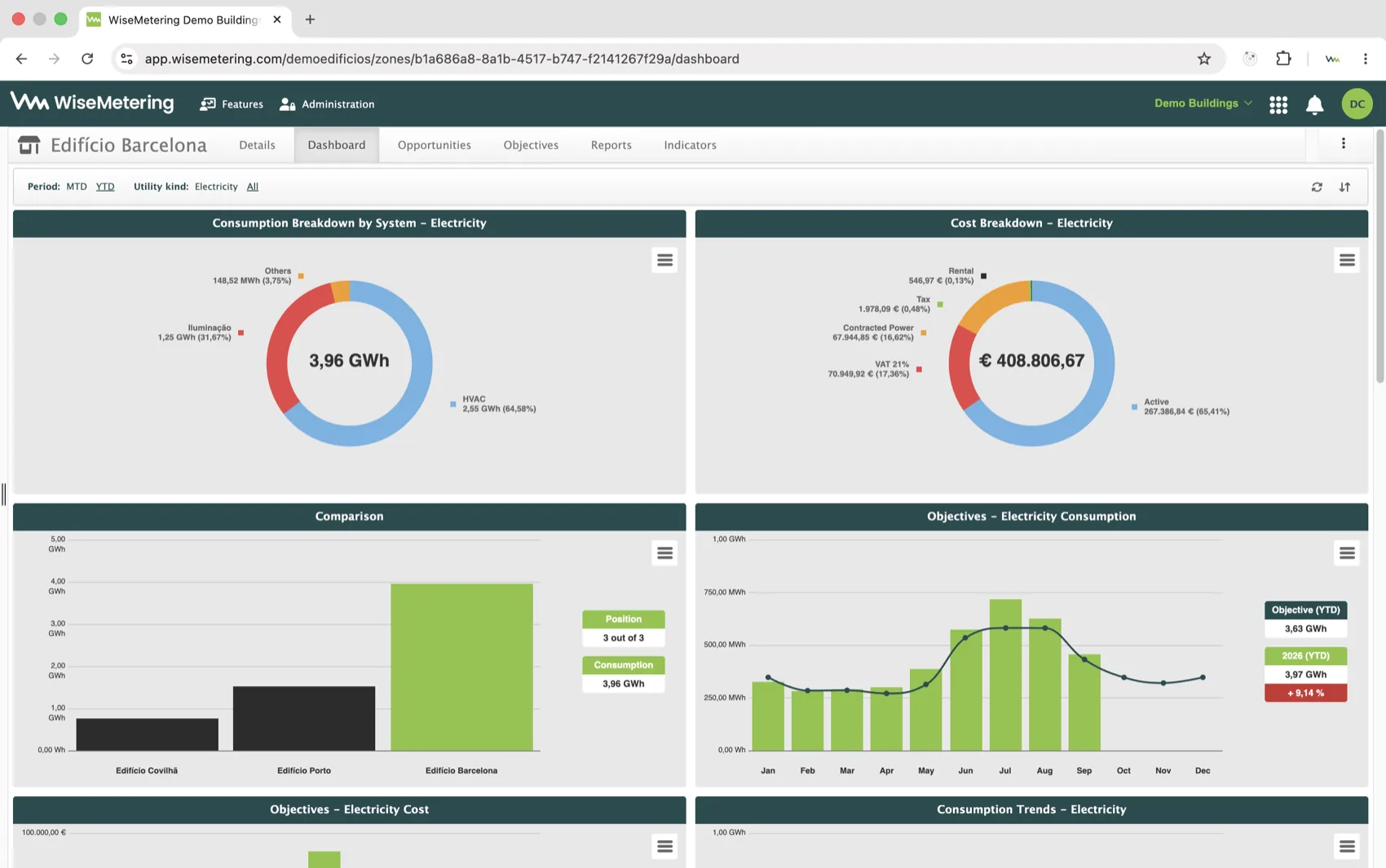Click the address bar URL
Image resolution: width=1386 pixels, height=868 pixels.
[x=442, y=59]
